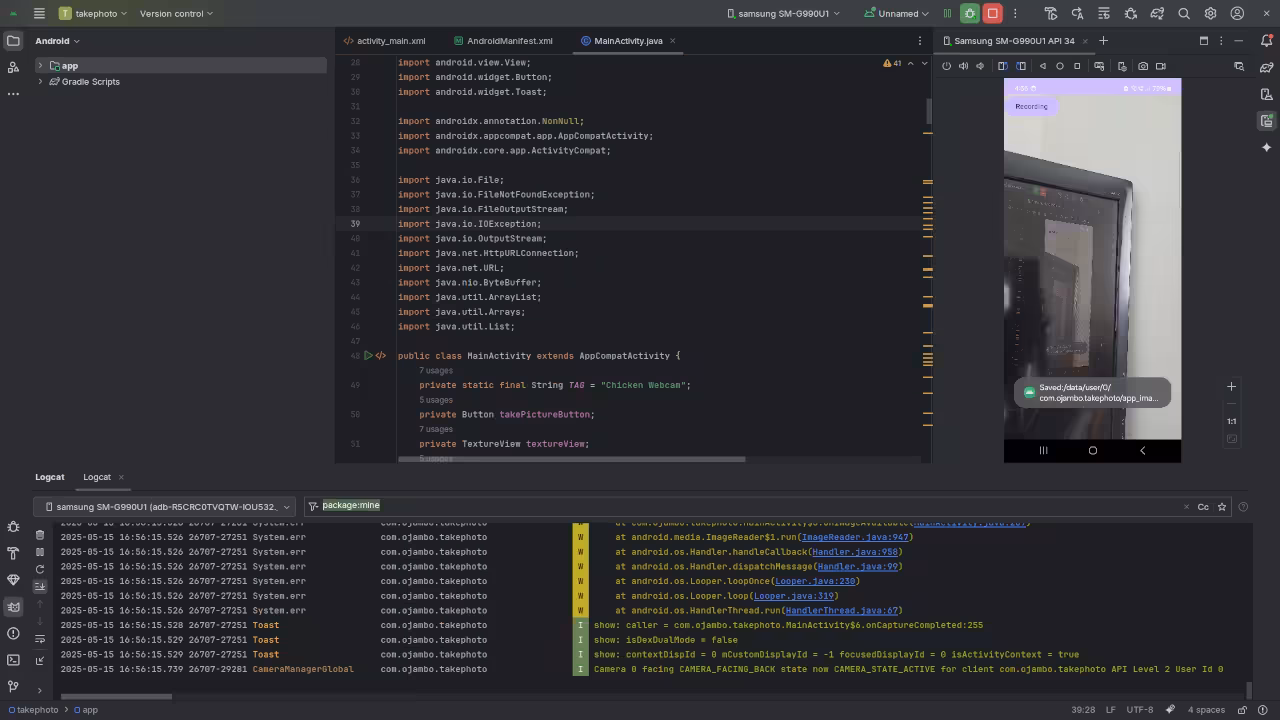Screen dimensions: 1280x720
Task: Open samsung SM-G990U1 device selector in toolbar
Action: (x=783, y=14)
